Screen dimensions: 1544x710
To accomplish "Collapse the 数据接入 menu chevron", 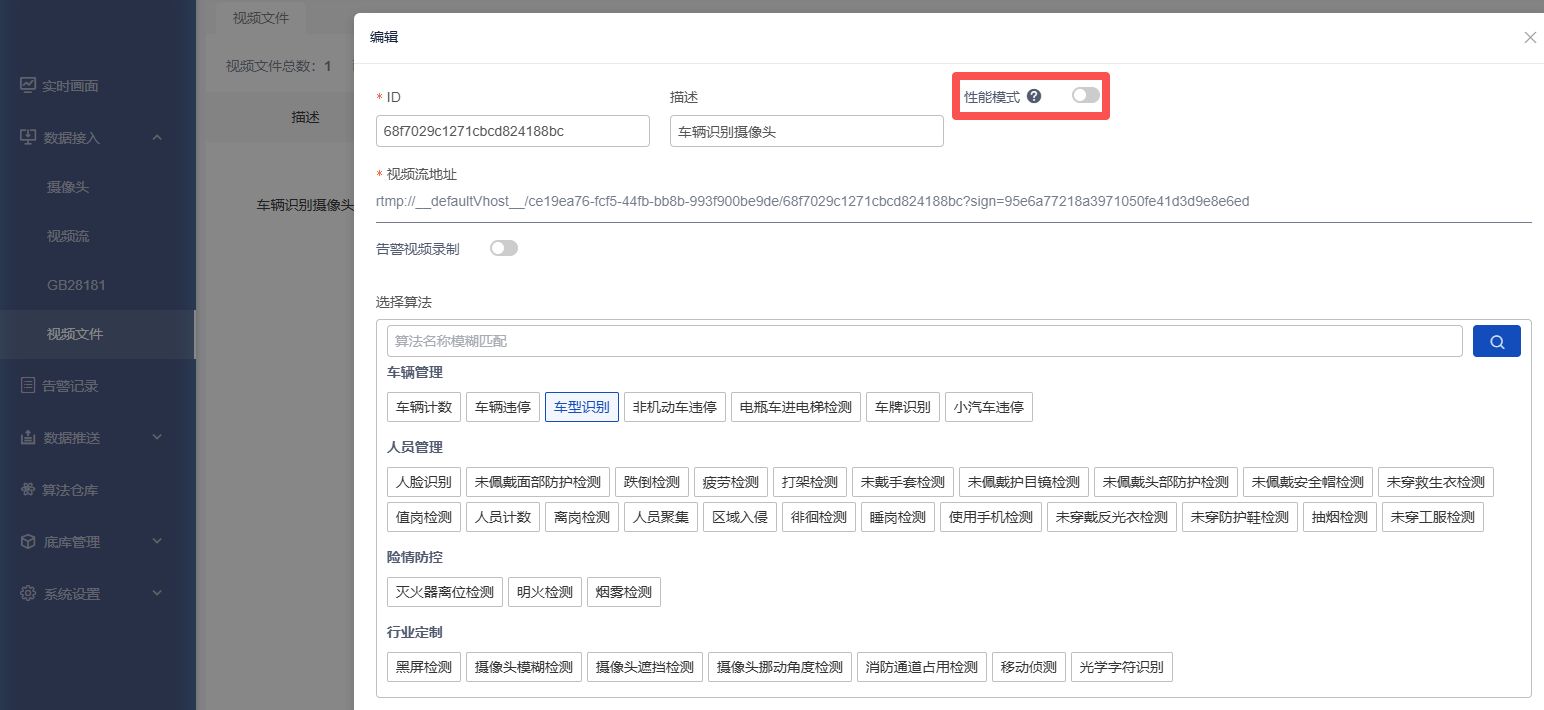I will 157,137.
